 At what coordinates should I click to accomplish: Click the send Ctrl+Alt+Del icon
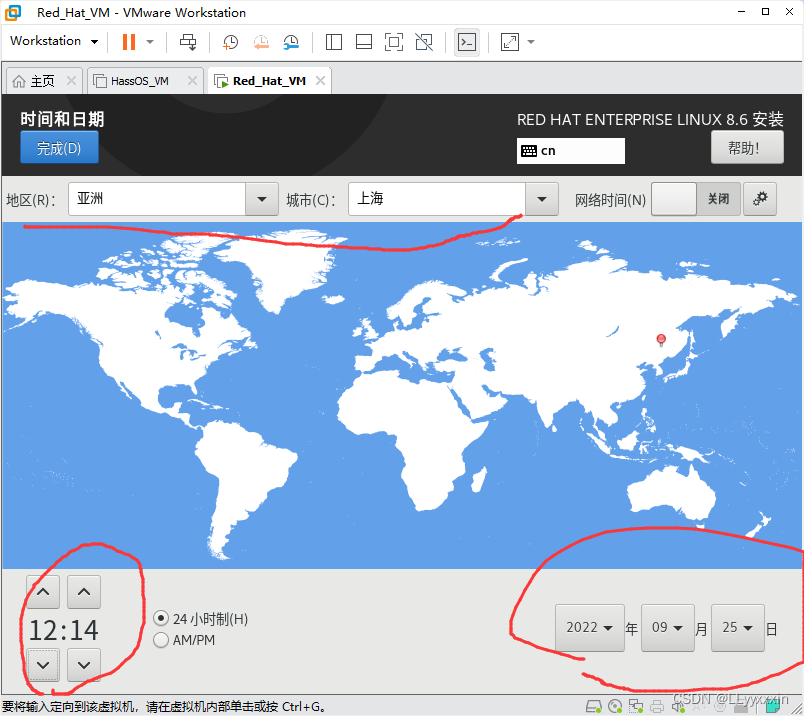(x=188, y=42)
